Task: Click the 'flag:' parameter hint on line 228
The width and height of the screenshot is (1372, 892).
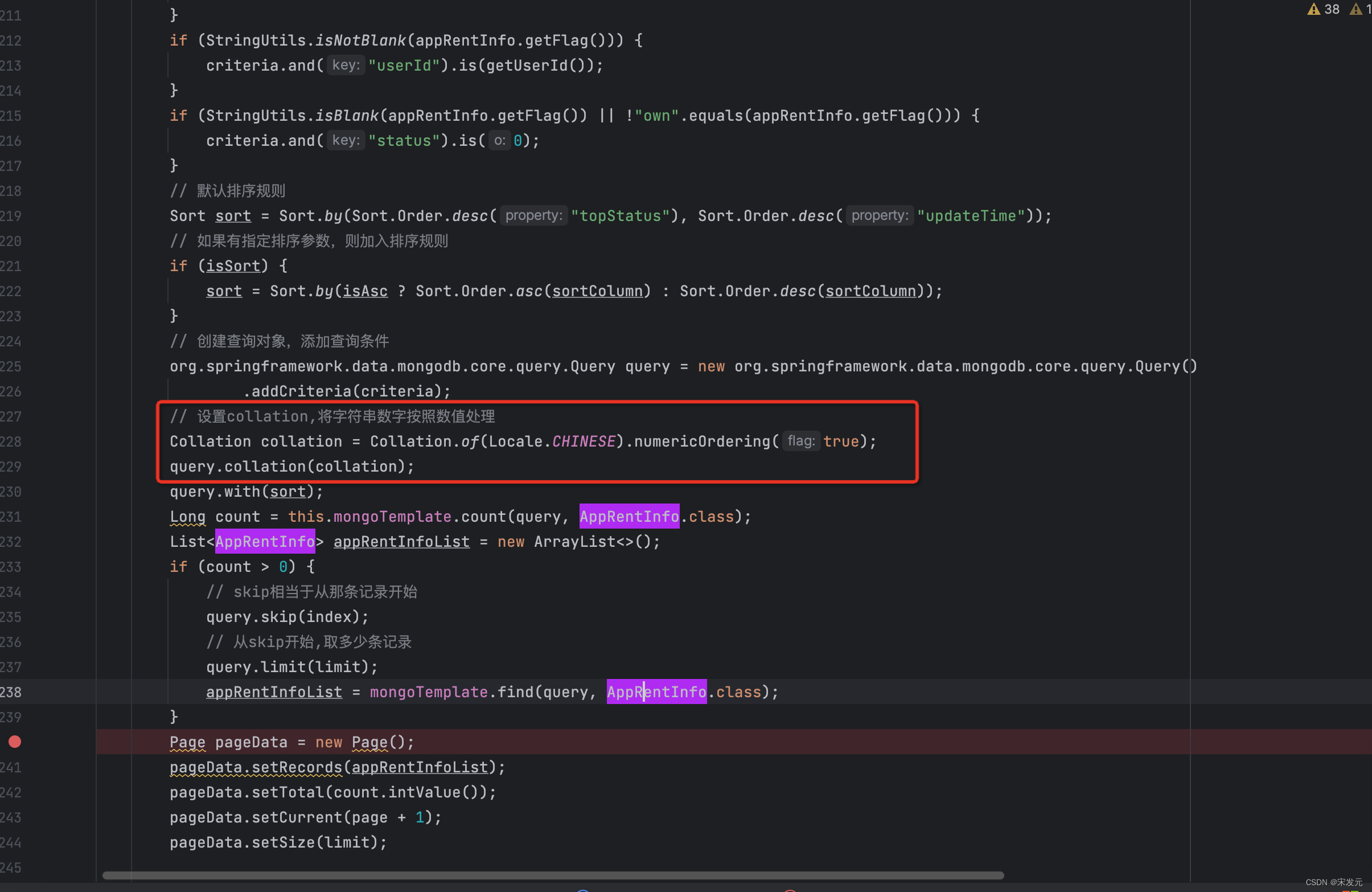Action: [801, 440]
